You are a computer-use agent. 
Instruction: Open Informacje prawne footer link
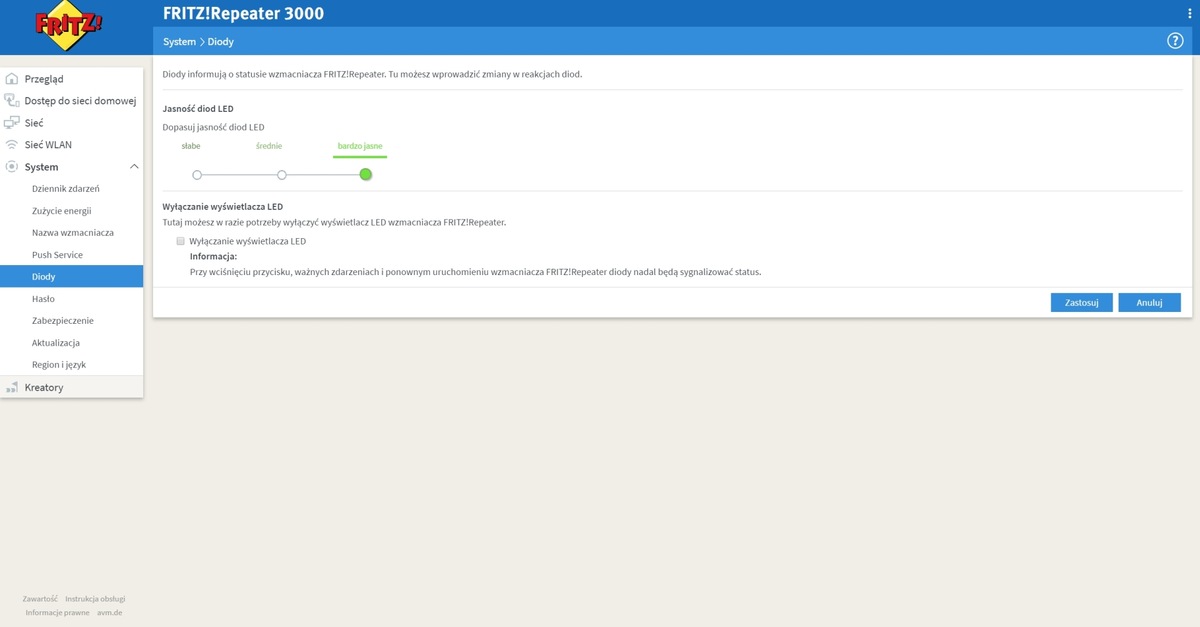click(57, 612)
